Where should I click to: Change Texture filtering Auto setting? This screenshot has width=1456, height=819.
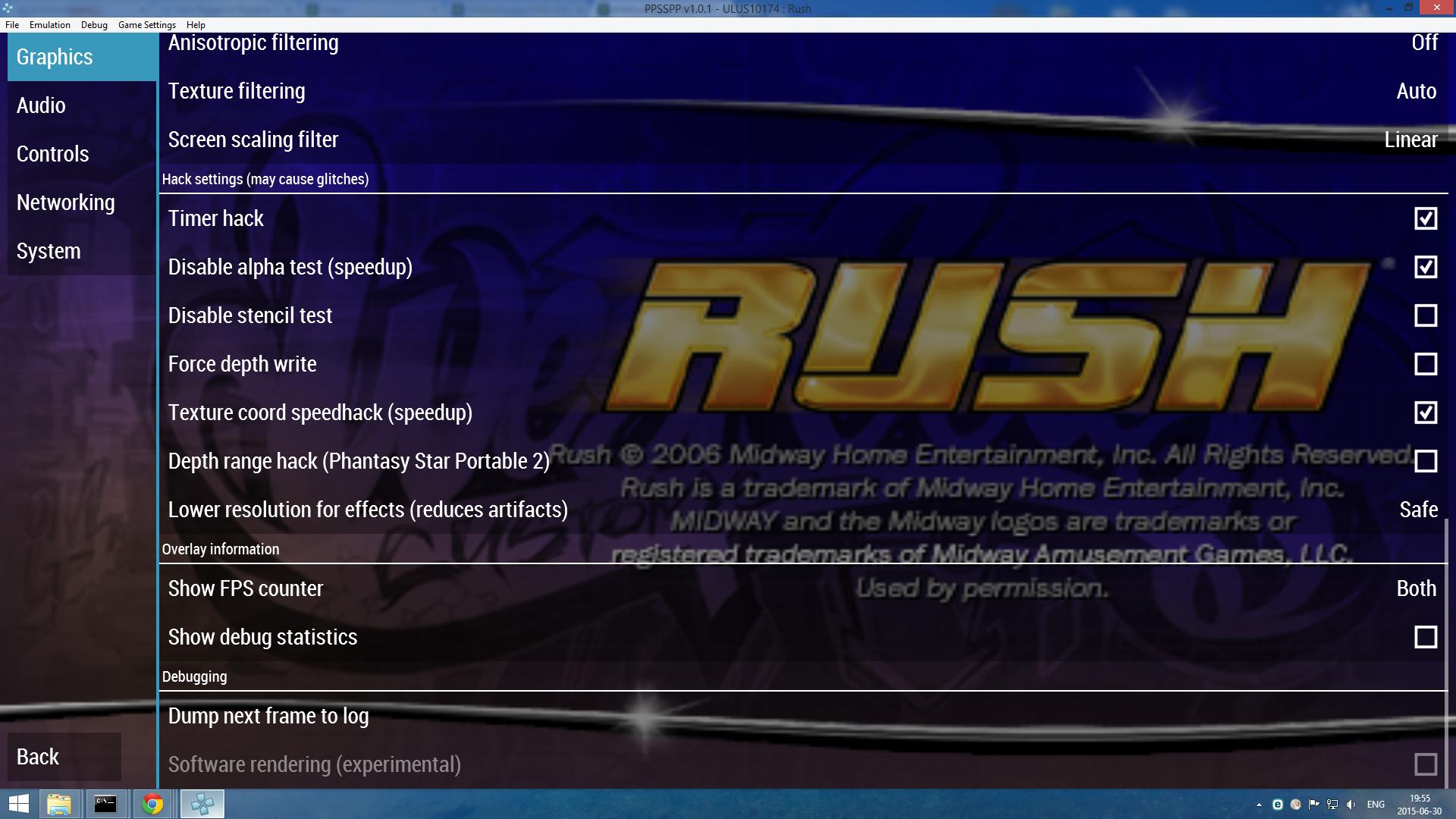click(x=1416, y=91)
